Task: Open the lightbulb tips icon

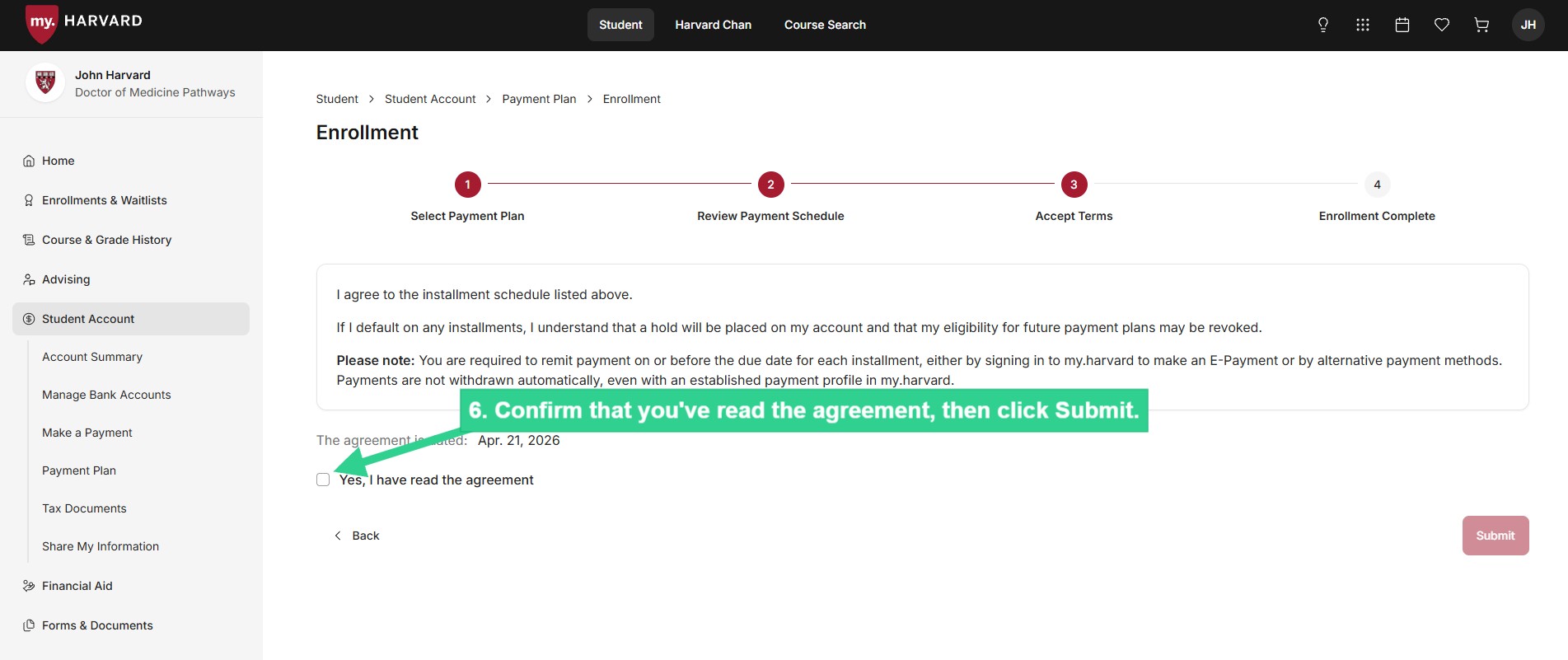Action: 1323,25
